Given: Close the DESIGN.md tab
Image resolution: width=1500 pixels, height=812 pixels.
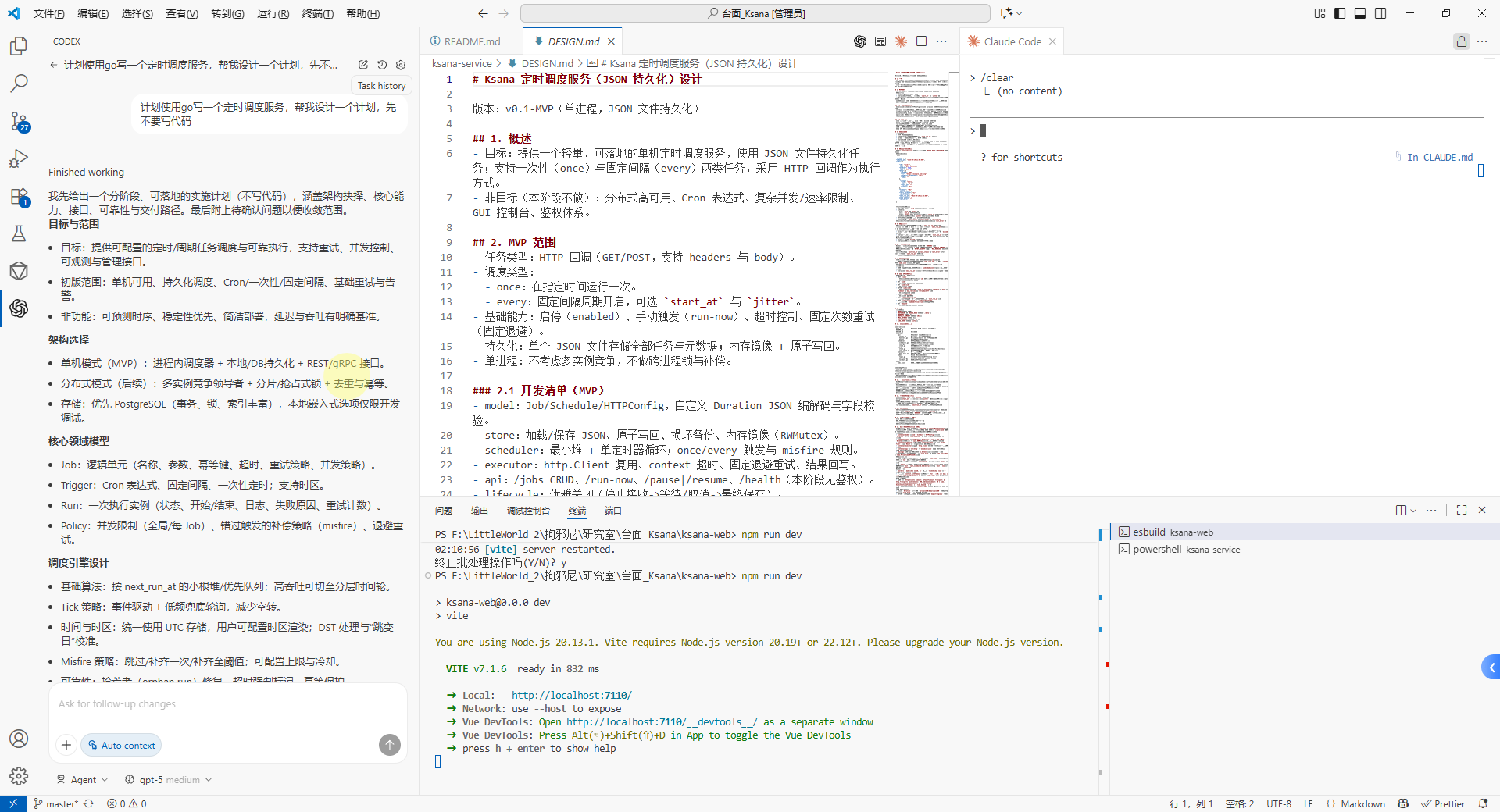Looking at the screenshot, I should tap(611, 41).
